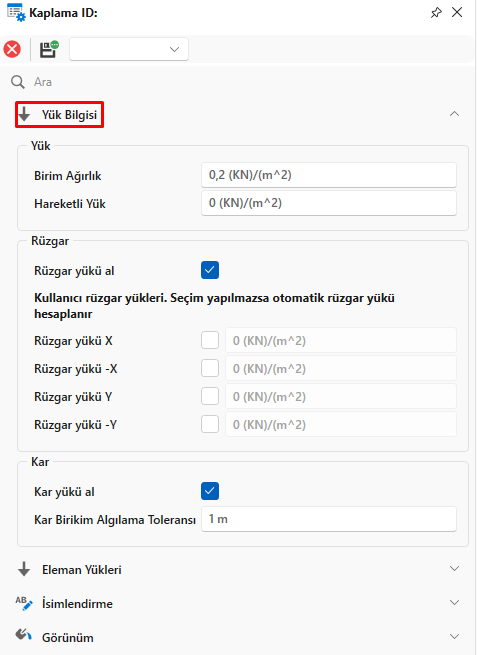The height and width of the screenshot is (655, 477).
Task: Pin the Kaplama panel with pushpin icon
Action: [436, 13]
